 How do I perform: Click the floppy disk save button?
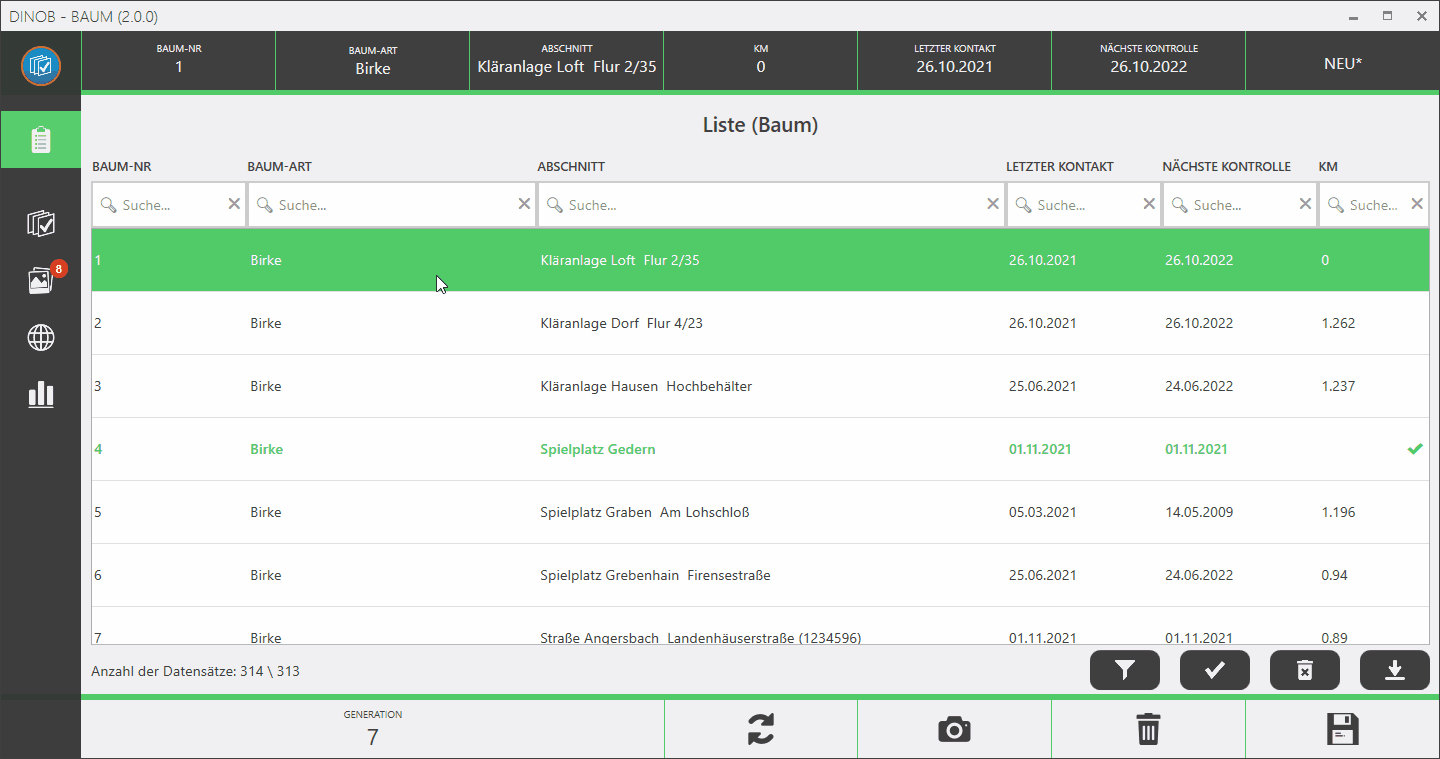click(x=1341, y=729)
